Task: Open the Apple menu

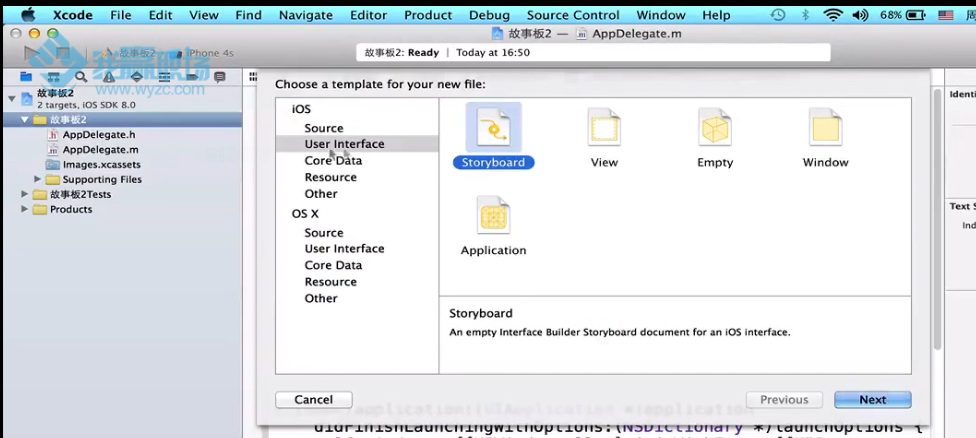Action: pyautogui.click(x=28, y=15)
